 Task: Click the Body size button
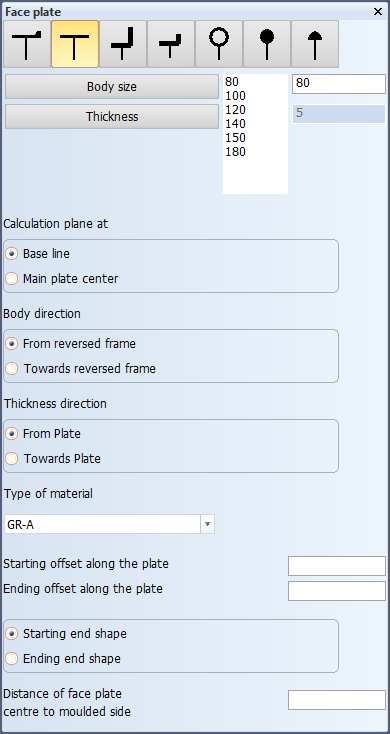(x=111, y=87)
